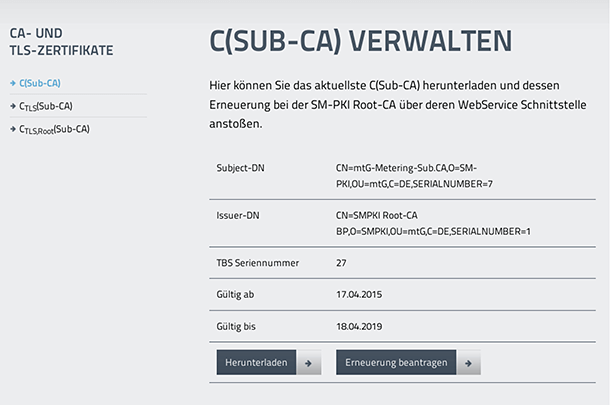The height and width of the screenshot is (405, 610).
Task: Click the arrow icon beside Erneuerung beantragen
Action: coord(468,363)
